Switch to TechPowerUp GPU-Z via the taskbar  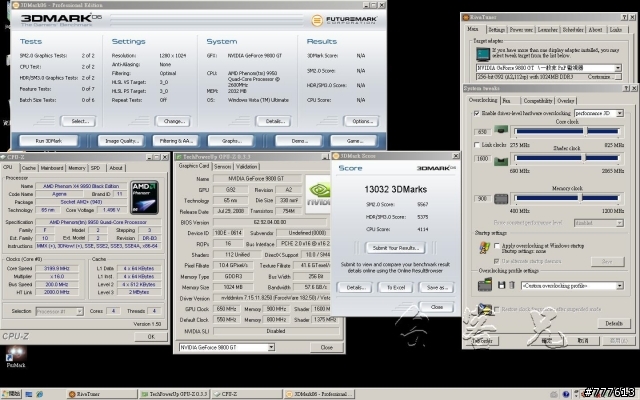coord(175,394)
